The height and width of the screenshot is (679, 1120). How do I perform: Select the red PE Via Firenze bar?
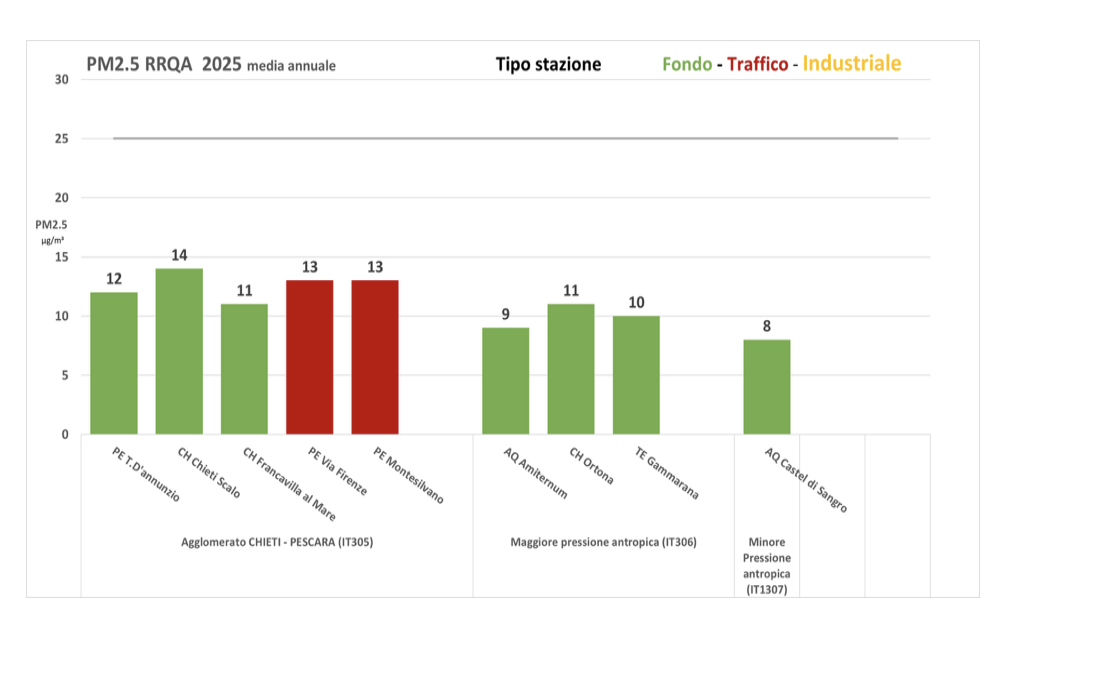click(309, 357)
